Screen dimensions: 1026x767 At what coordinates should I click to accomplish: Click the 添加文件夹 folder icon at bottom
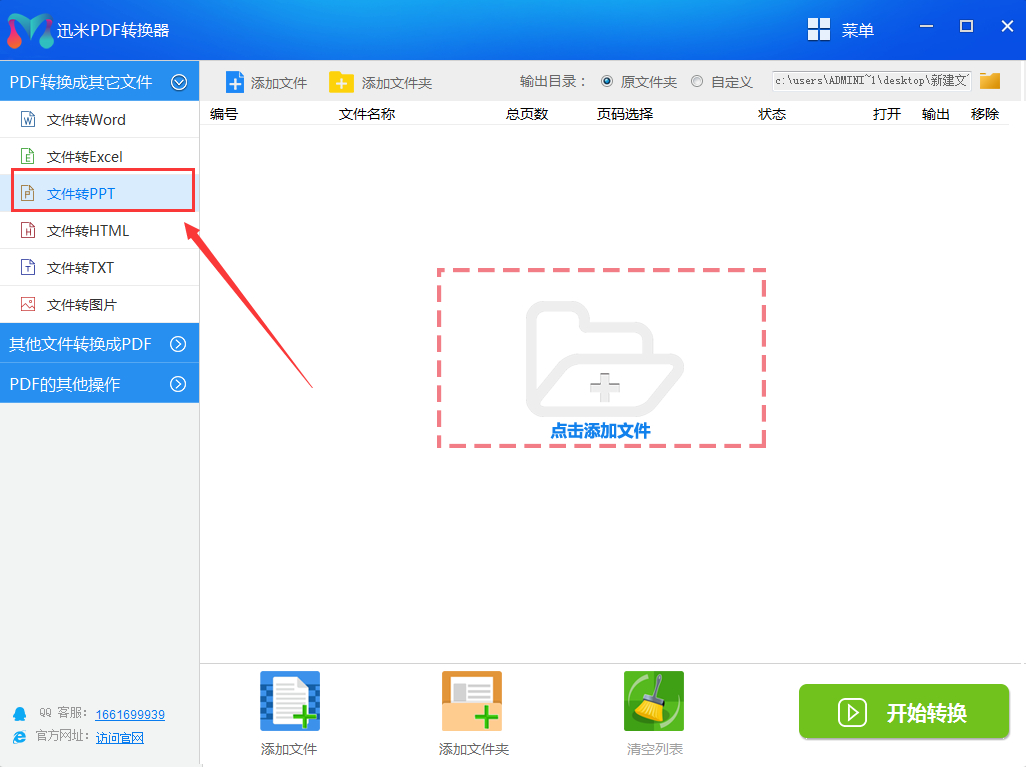coord(472,700)
